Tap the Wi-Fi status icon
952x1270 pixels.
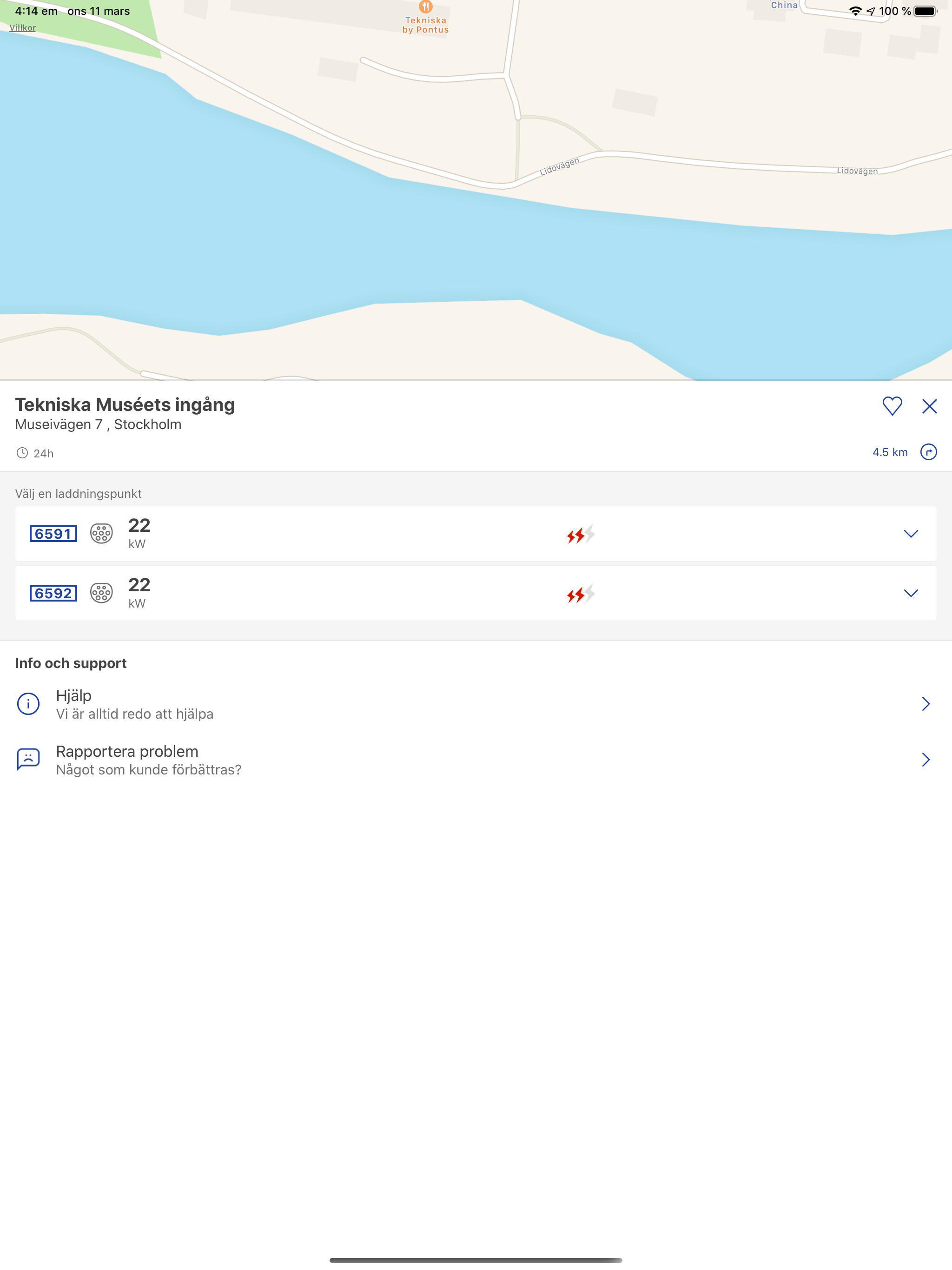pyautogui.click(x=855, y=11)
